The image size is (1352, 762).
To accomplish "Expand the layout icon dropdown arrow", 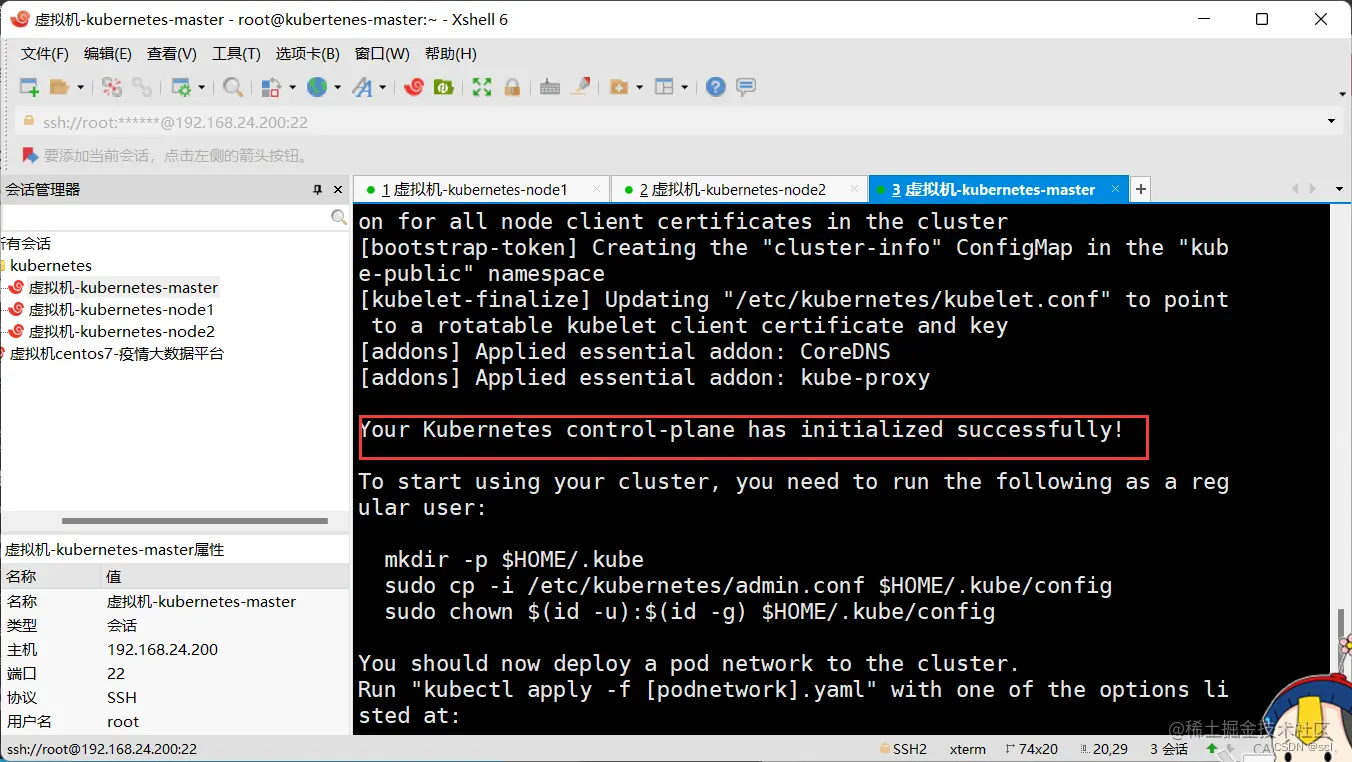I will tap(684, 88).
